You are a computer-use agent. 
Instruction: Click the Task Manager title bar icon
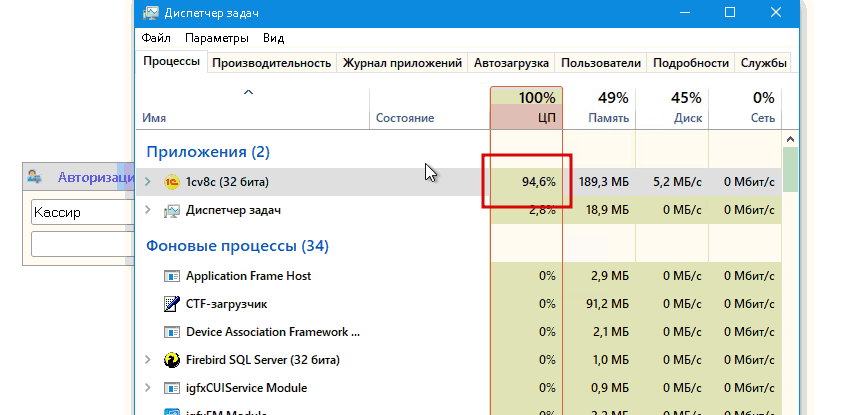[151, 13]
